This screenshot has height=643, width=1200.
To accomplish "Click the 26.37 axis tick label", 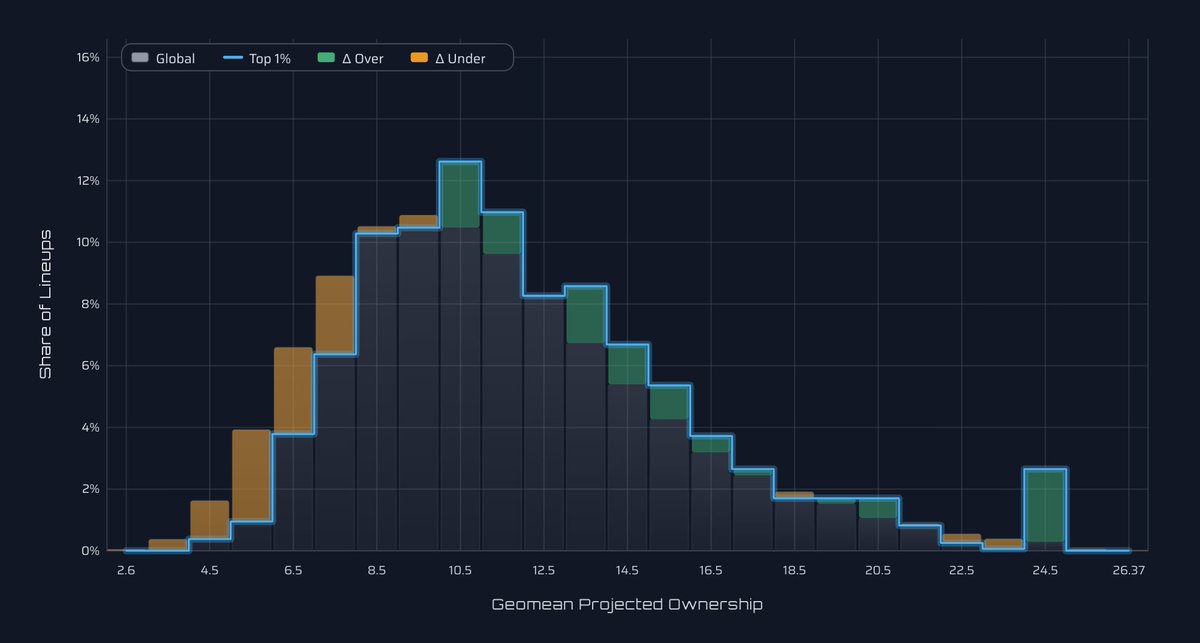I will point(1129,570).
